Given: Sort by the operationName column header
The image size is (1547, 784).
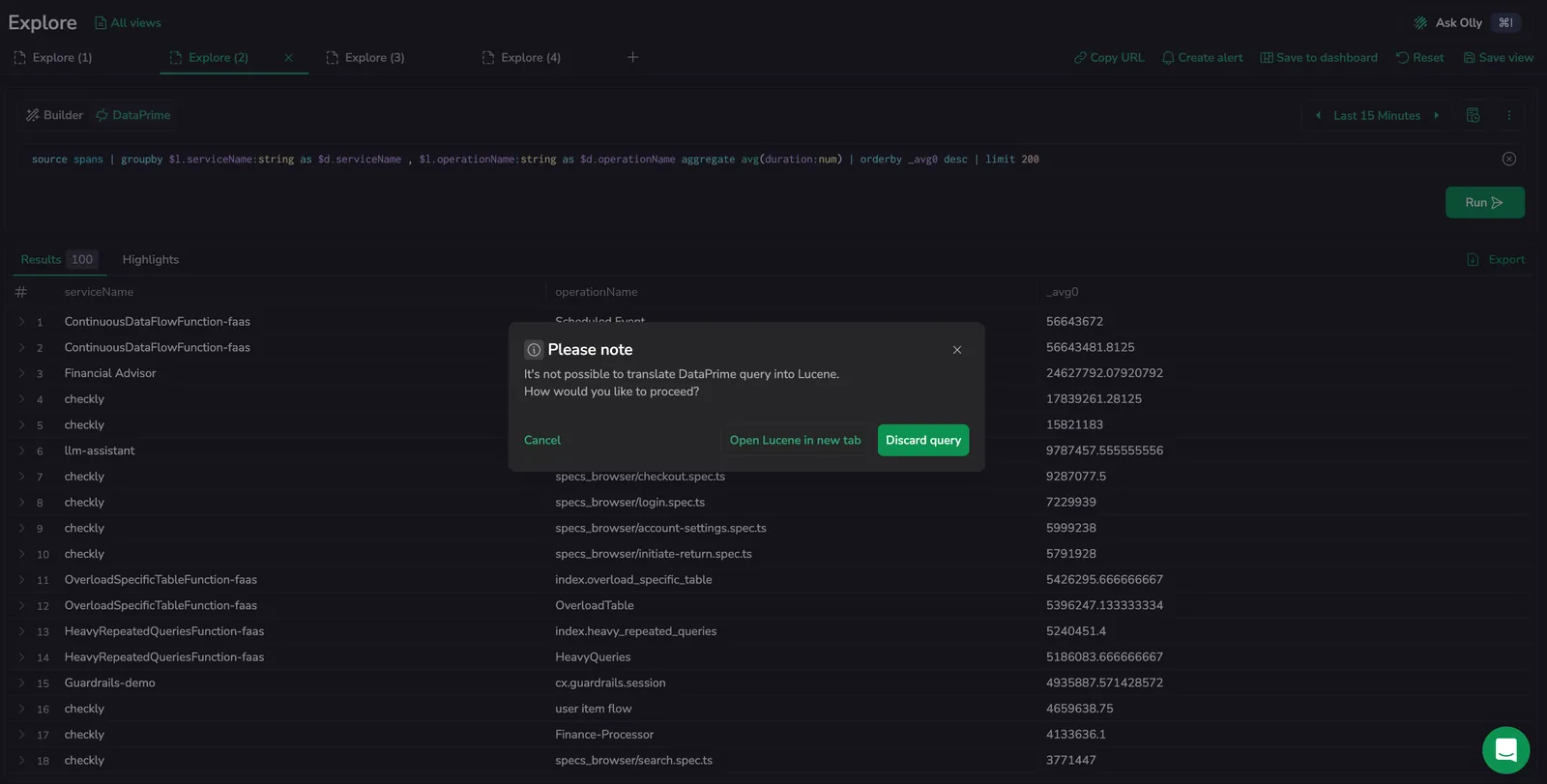Looking at the screenshot, I should pyautogui.click(x=597, y=292).
